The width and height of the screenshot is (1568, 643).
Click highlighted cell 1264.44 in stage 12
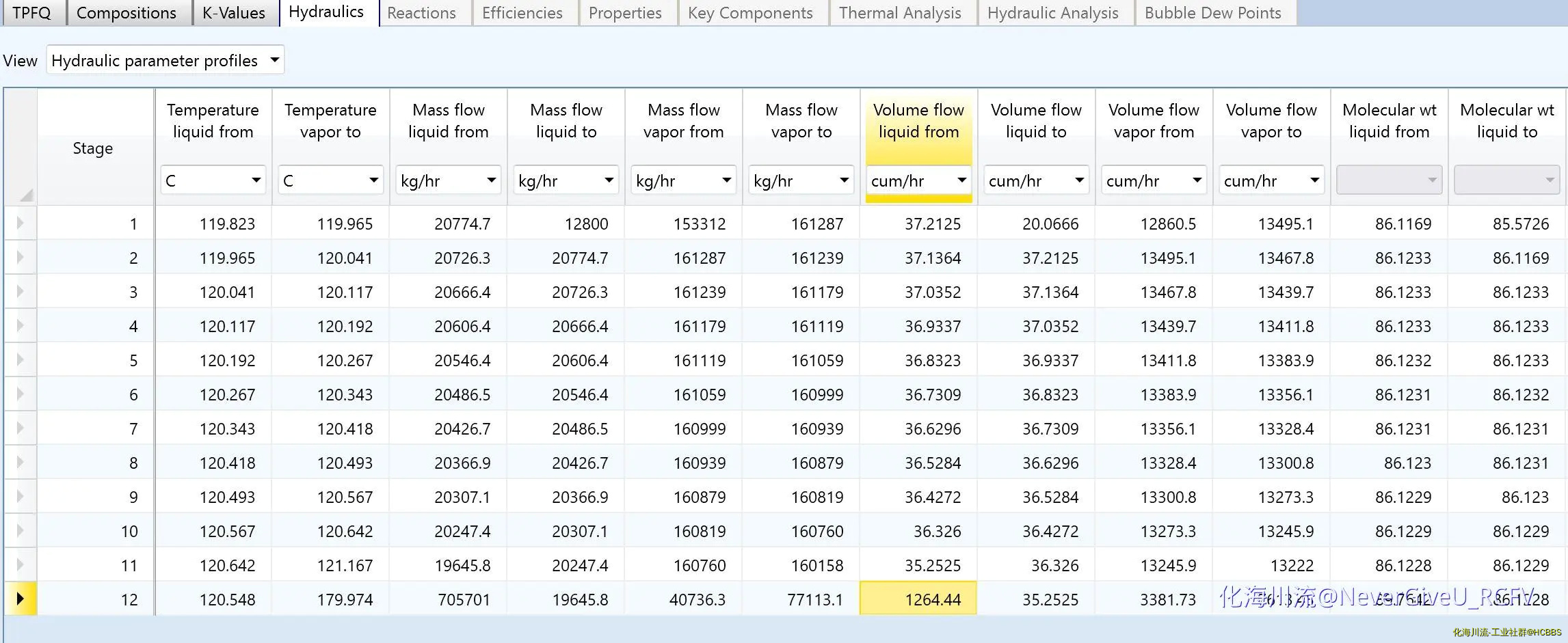click(x=918, y=599)
